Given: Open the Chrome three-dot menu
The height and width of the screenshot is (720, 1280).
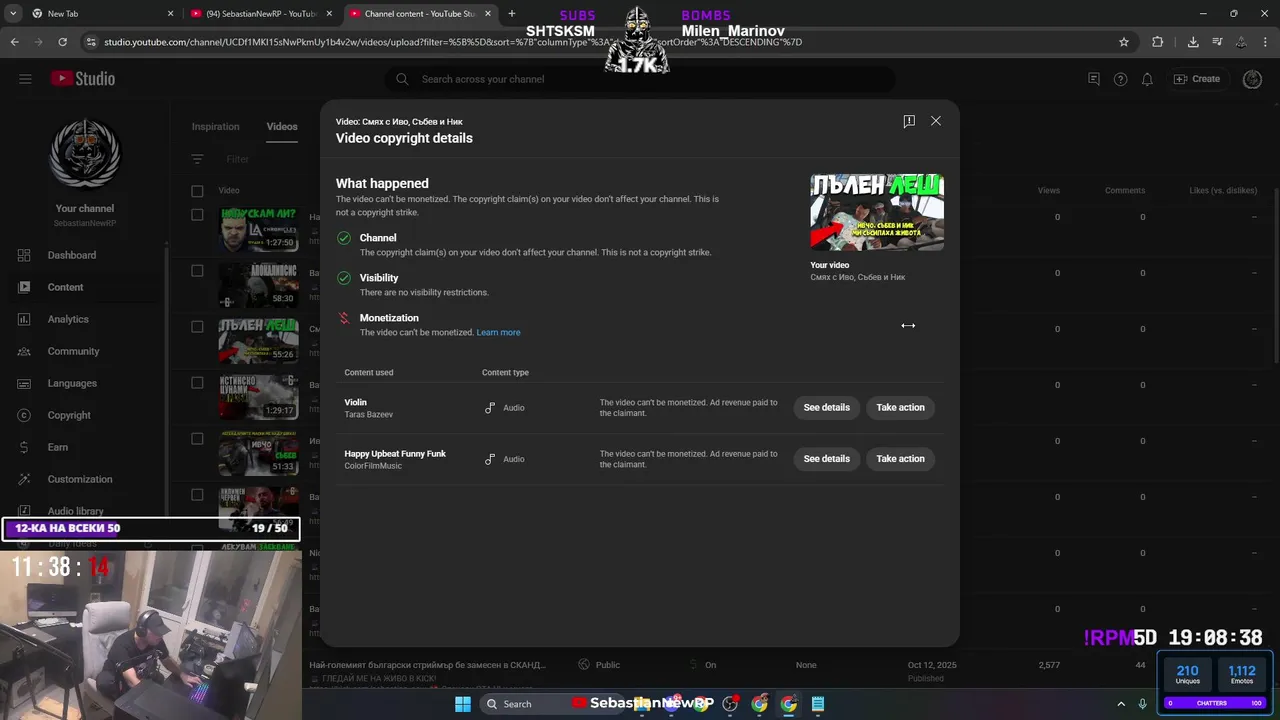Looking at the screenshot, I should click(x=1265, y=42).
